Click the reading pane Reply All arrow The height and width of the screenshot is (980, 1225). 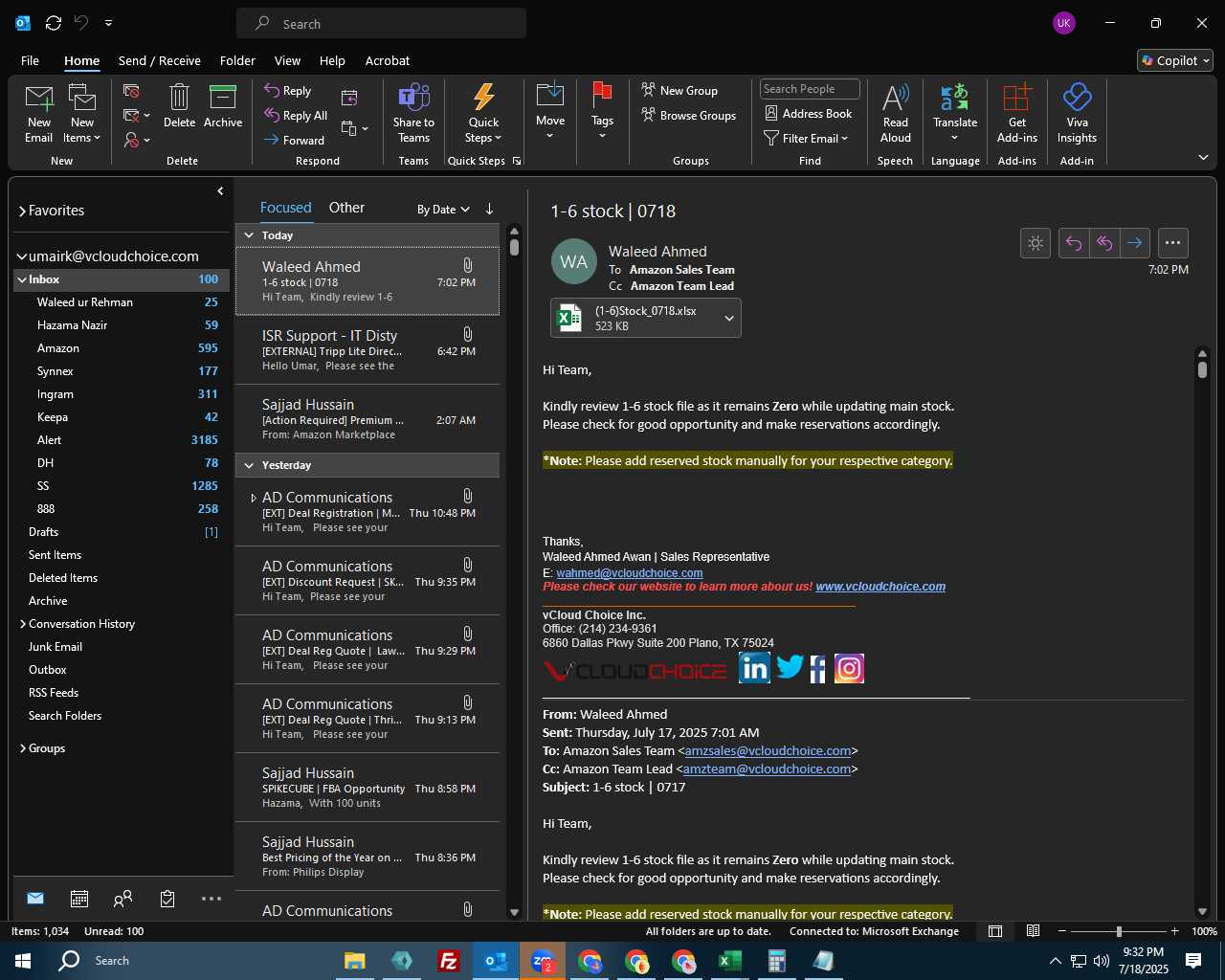[x=1104, y=243]
